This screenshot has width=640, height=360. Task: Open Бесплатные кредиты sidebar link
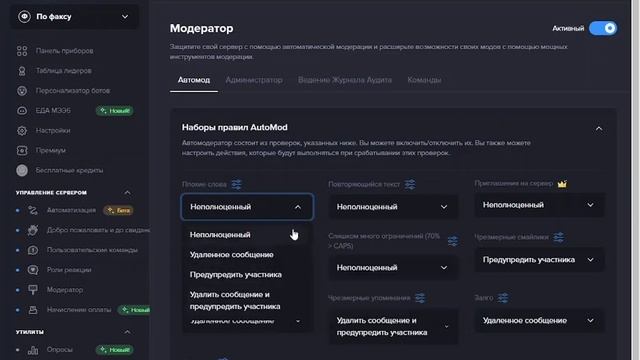[x=69, y=170]
